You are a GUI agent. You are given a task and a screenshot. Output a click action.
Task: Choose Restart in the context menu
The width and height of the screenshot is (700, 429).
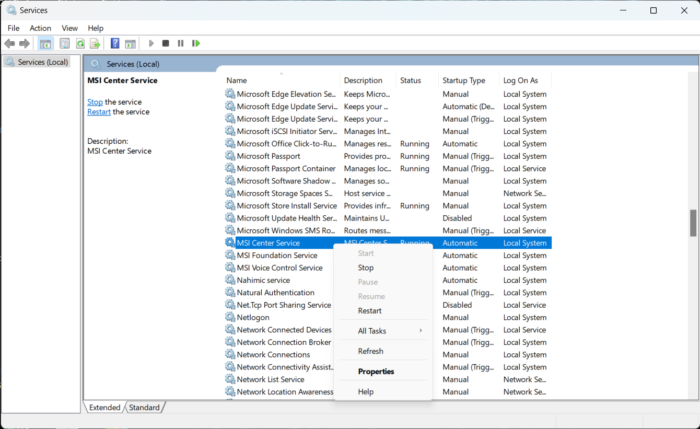(383, 311)
